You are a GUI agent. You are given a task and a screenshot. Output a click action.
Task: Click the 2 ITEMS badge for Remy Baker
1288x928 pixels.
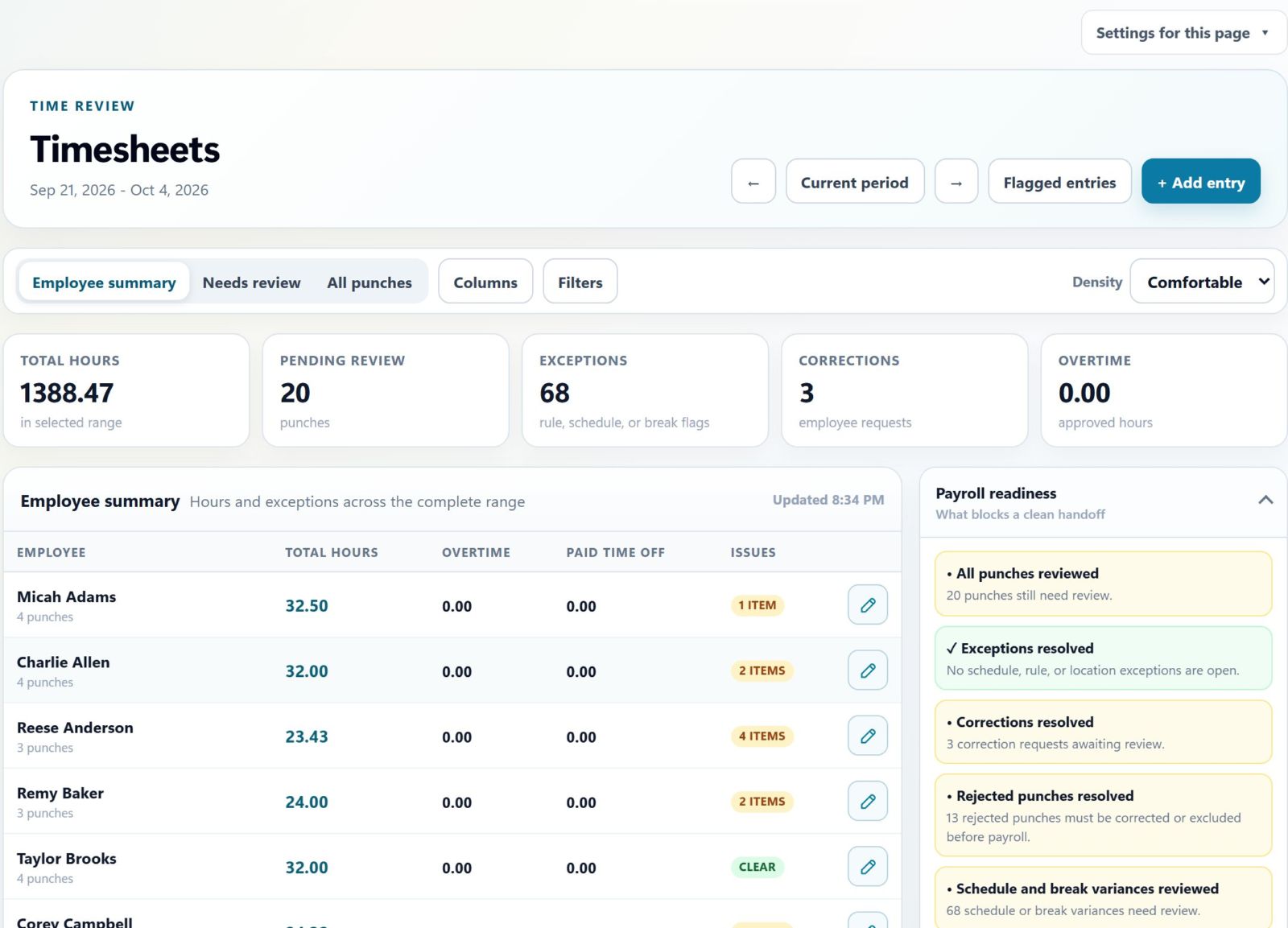762,802
